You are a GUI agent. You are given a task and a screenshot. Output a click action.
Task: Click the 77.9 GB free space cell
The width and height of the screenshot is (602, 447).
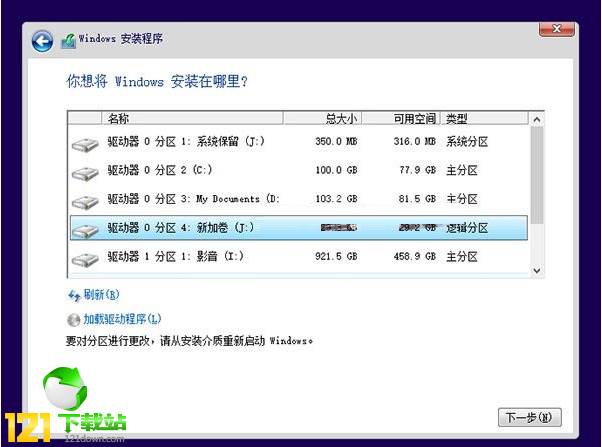click(418, 170)
